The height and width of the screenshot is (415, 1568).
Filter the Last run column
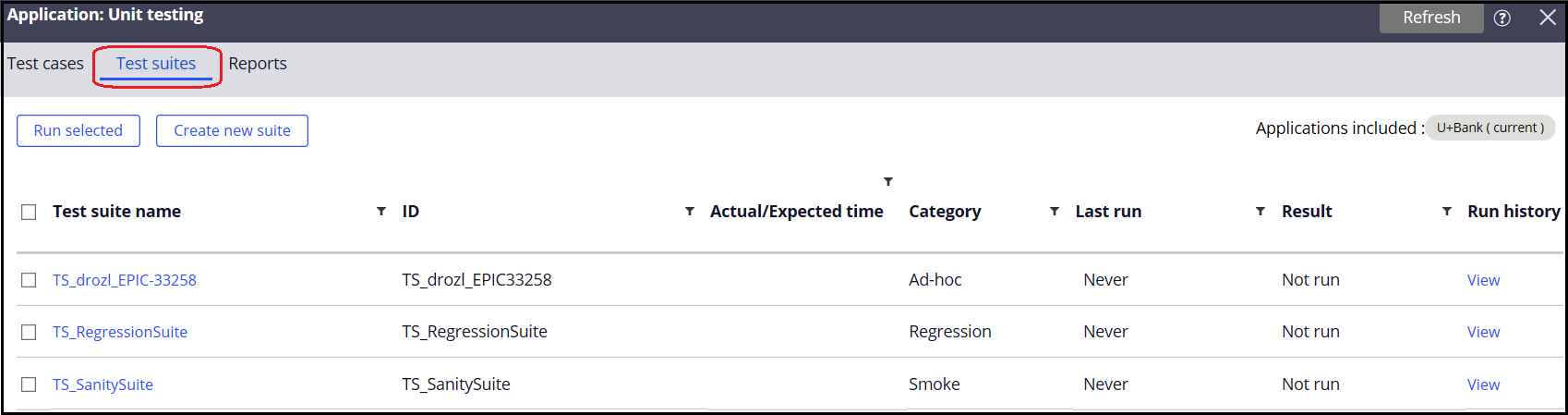pos(1260,212)
